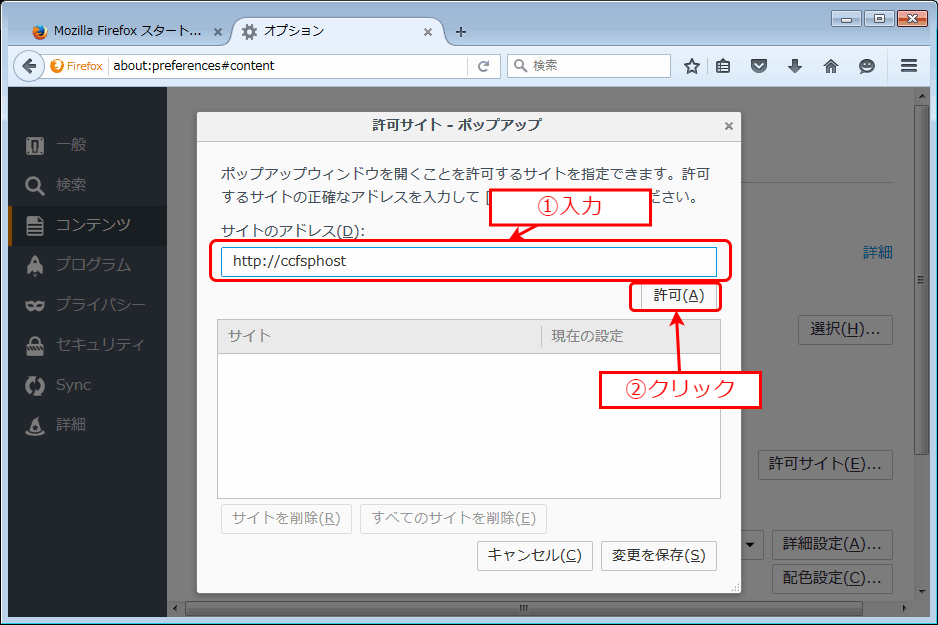Open 一般 preferences category
Image resolution: width=938 pixels, height=625 pixels.
click(88, 145)
